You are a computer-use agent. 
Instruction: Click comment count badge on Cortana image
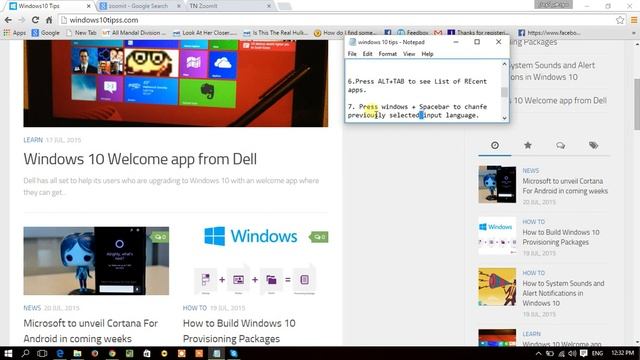160,237
